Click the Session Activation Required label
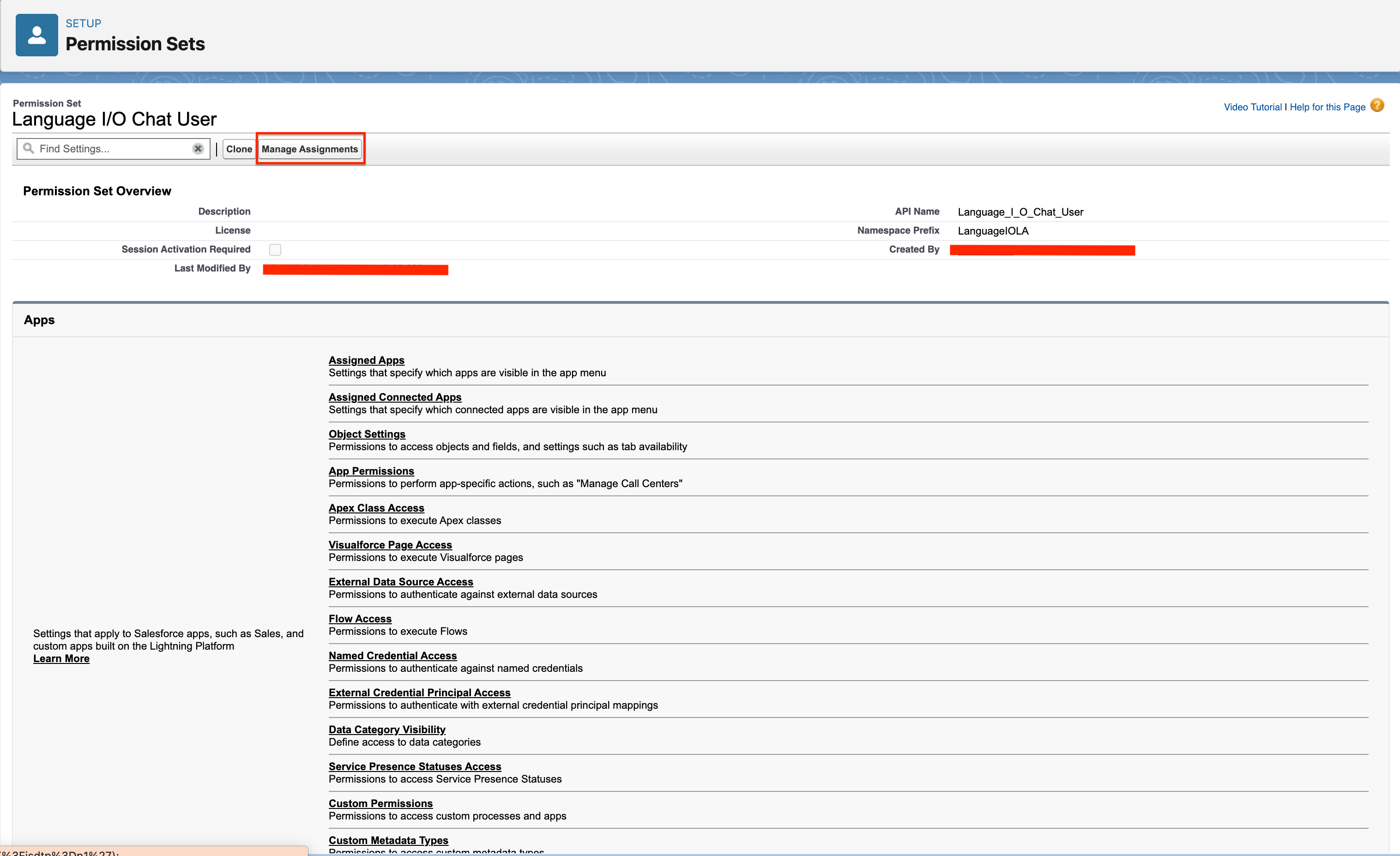The height and width of the screenshot is (856, 1400). pyautogui.click(x=186, y=249)
